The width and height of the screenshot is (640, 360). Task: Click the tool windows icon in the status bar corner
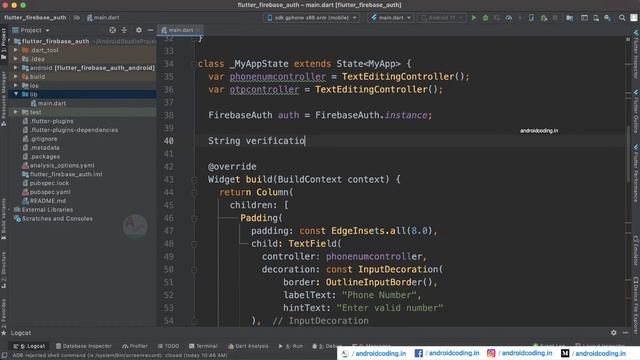(x=4, y=356)
